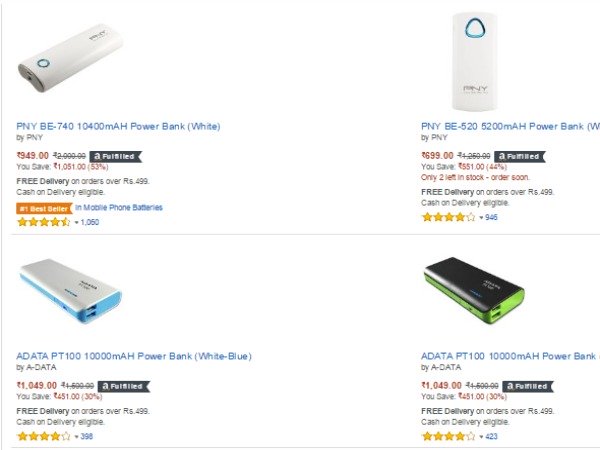View the 1,050 customer reviews link

(x=90, y=222)
